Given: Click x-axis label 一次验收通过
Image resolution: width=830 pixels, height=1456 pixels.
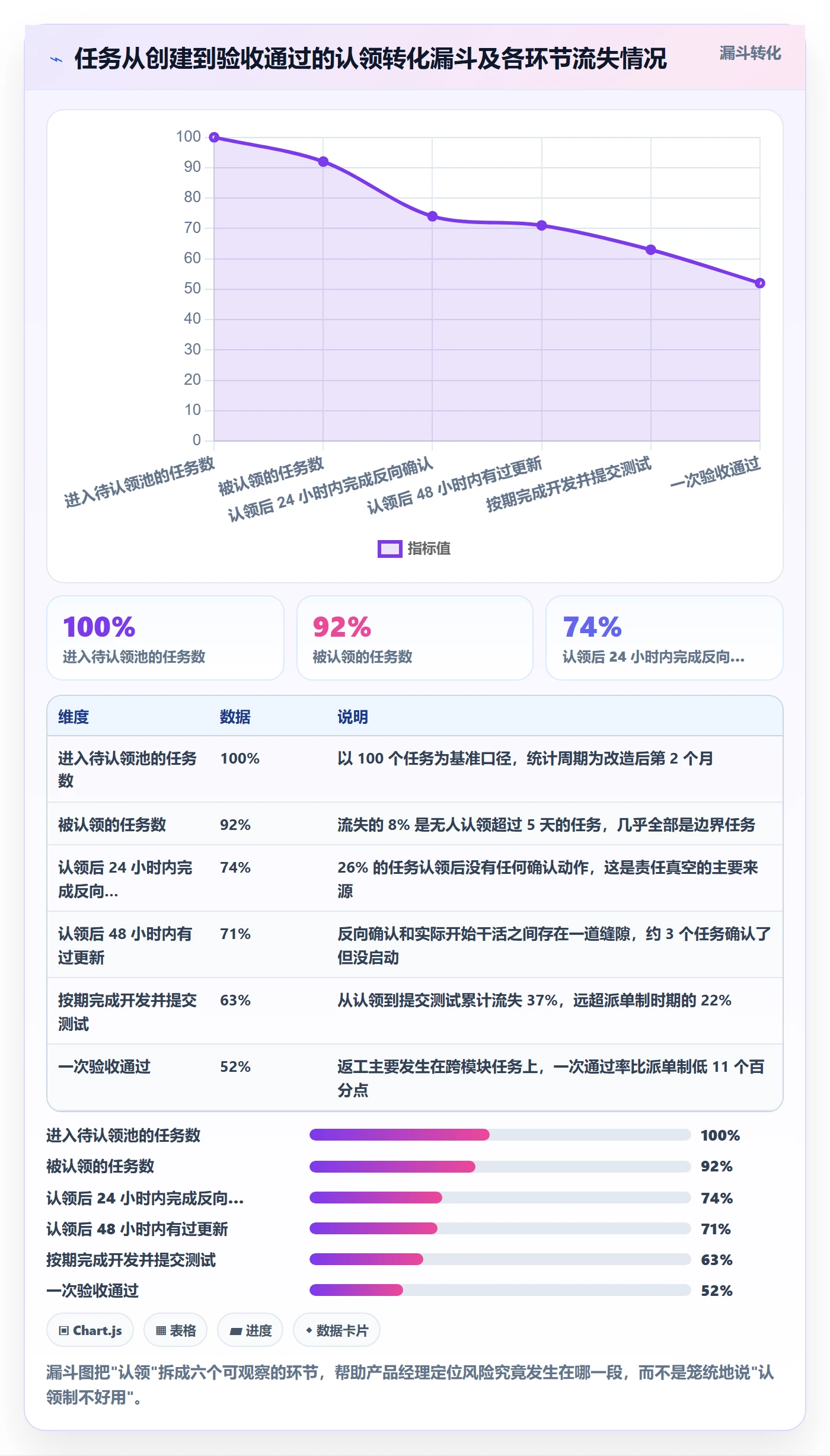Looking at the screenshot, I should tap(716, 473).
